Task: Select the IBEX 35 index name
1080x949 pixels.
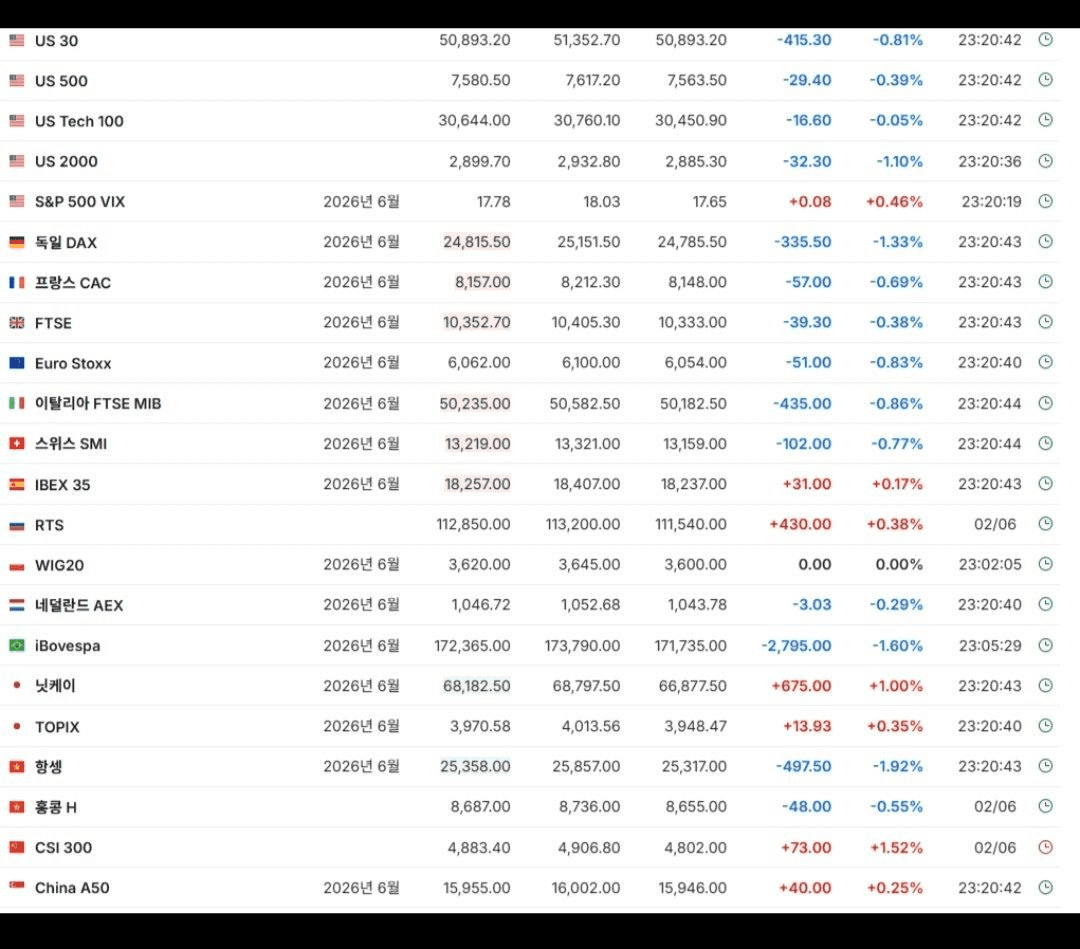Action: (x=63, y=484)
